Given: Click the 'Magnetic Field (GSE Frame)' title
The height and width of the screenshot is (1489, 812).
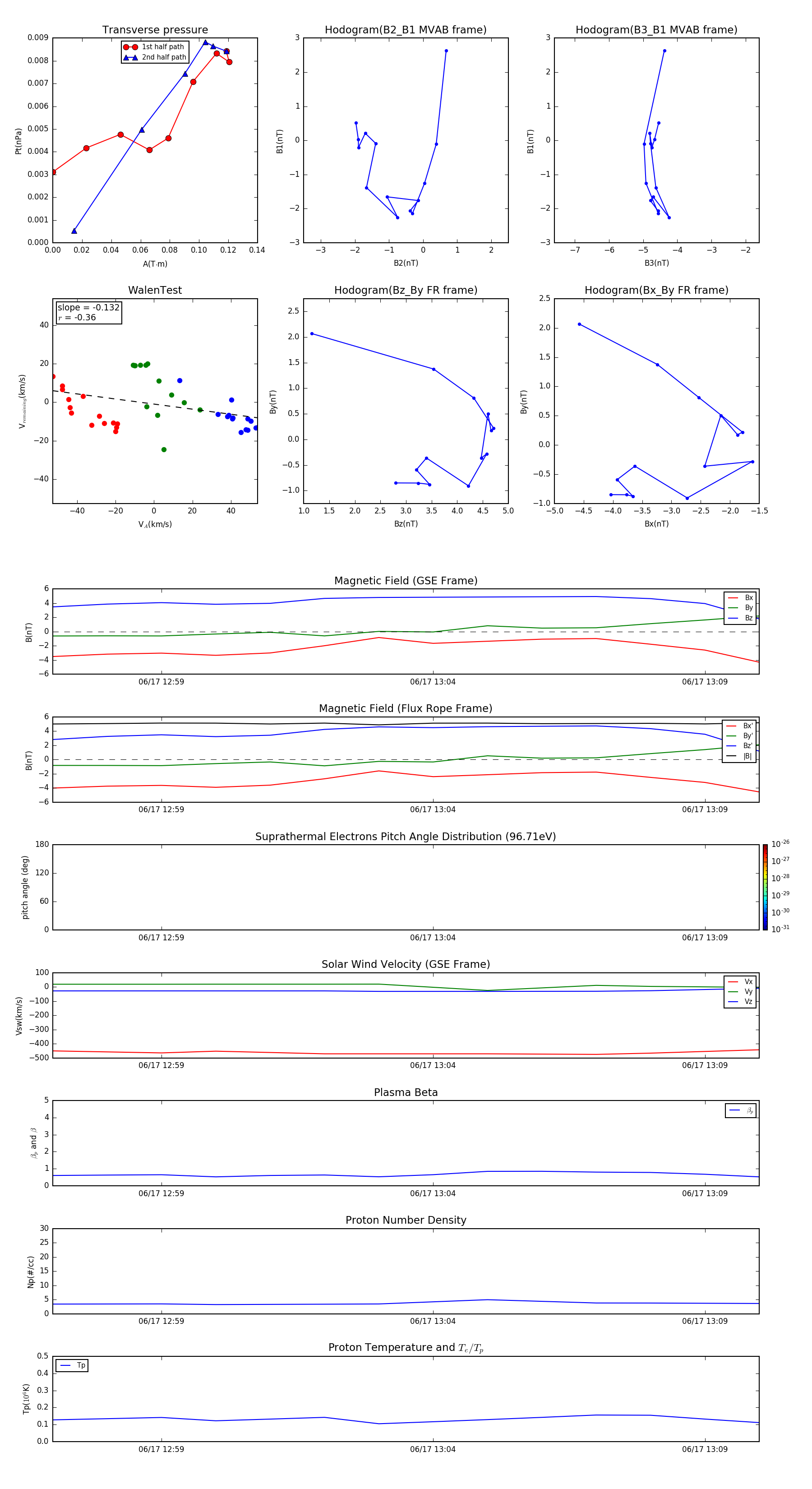Looking at the screenshot, I should pos(406,581).
